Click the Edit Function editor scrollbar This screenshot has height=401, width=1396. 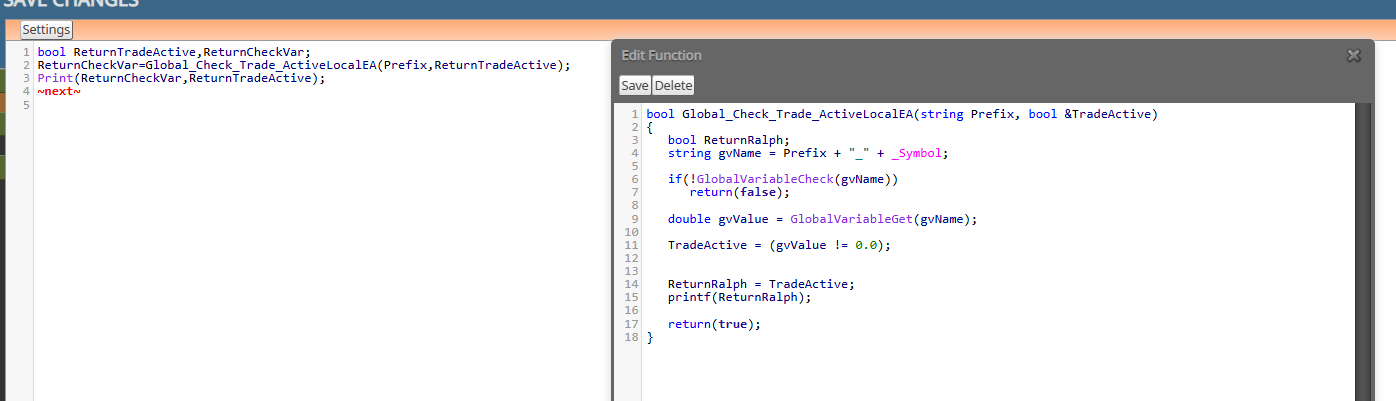[x=1363, y=251]
